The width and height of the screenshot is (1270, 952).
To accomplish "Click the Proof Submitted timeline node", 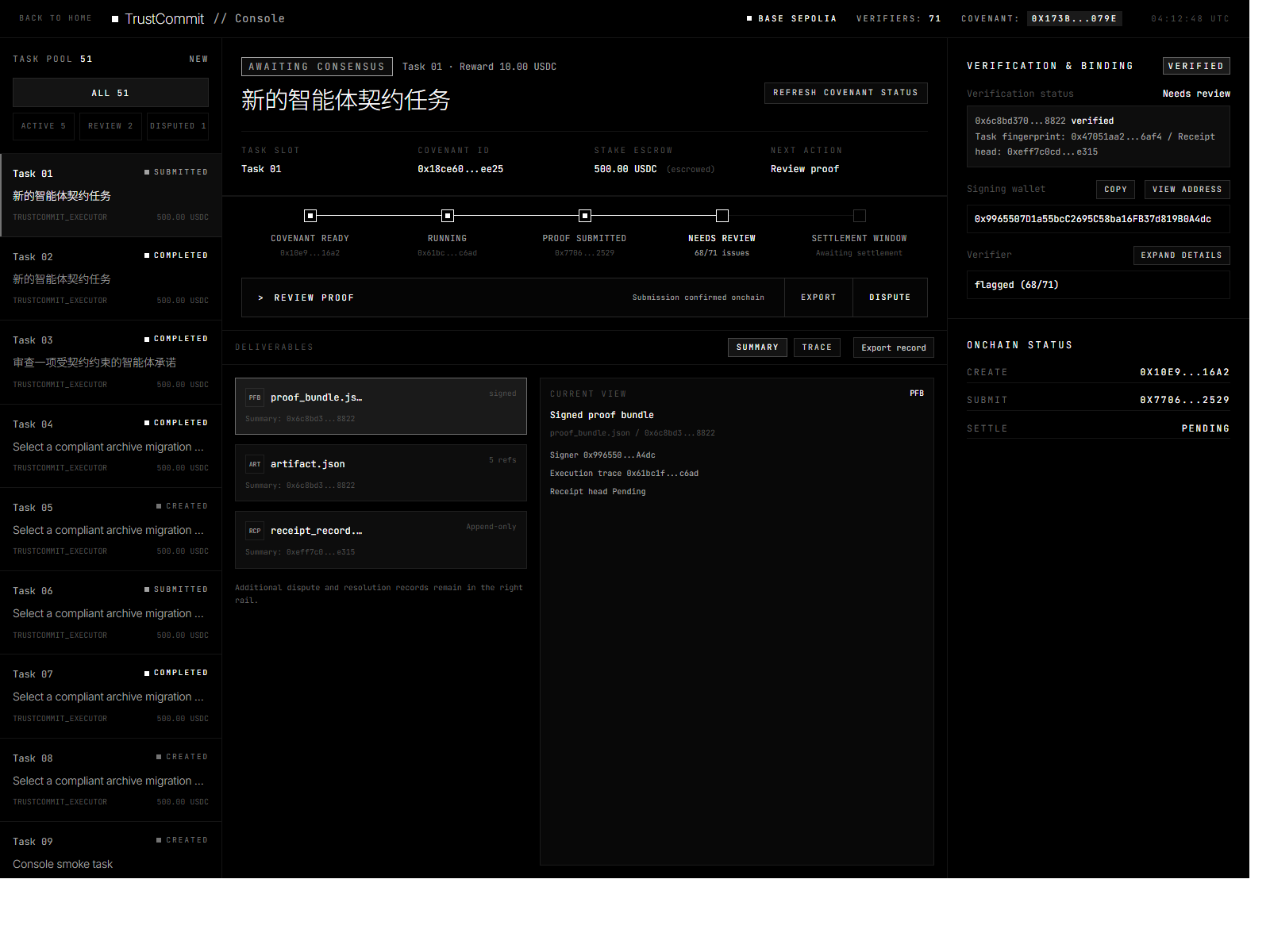I will point(585,216).
